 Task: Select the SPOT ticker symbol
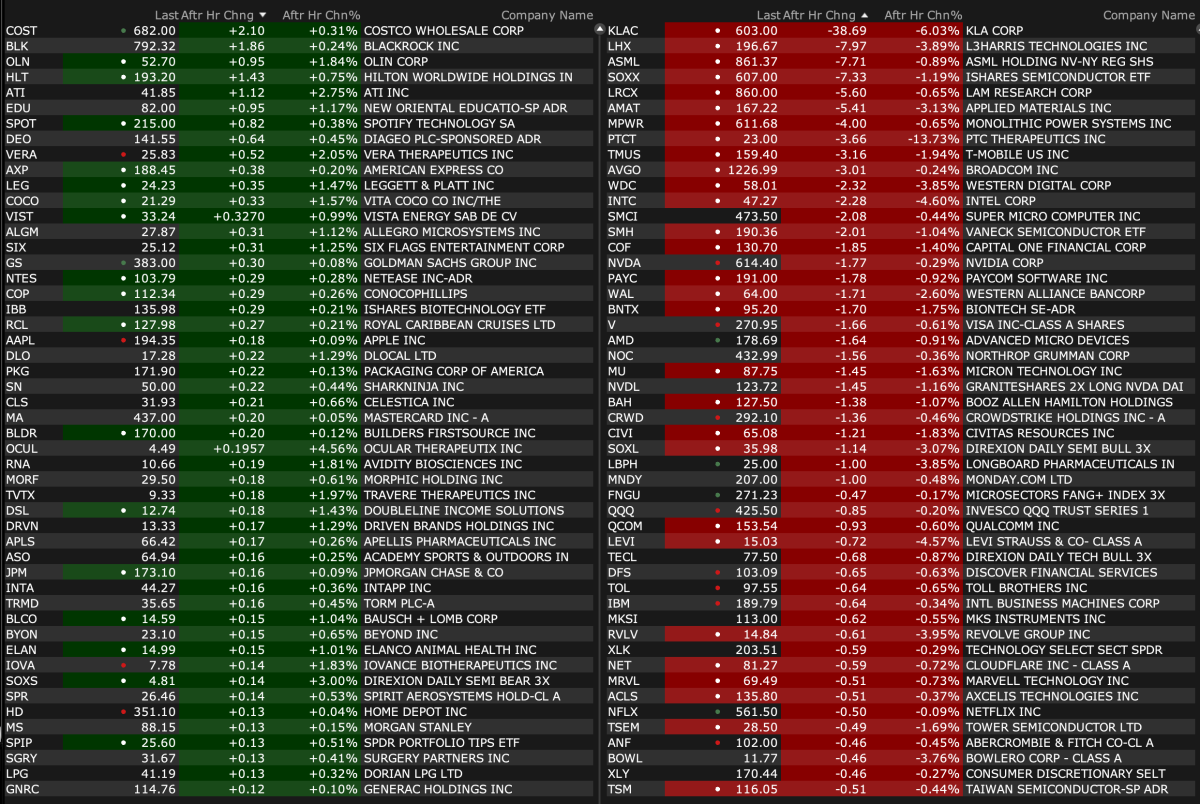point(20,124)
